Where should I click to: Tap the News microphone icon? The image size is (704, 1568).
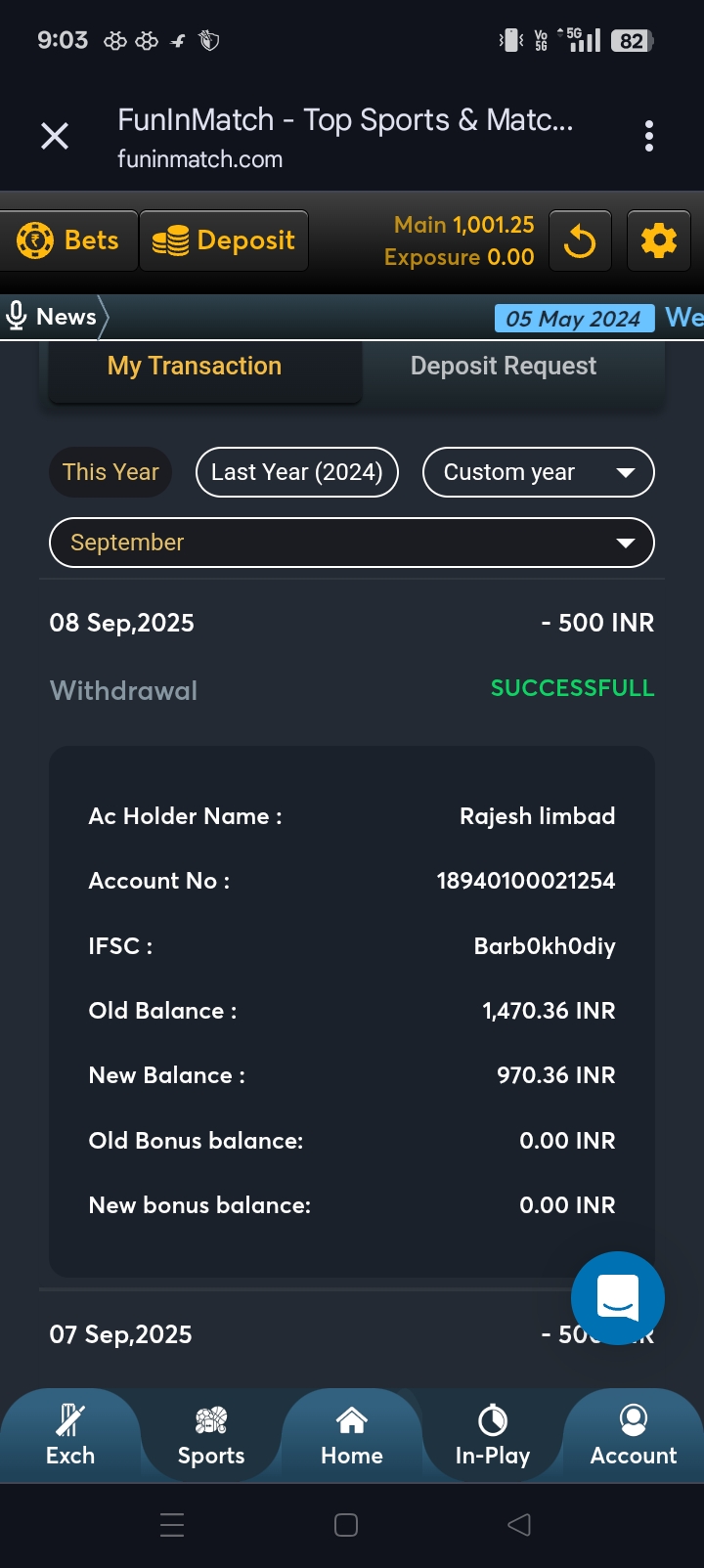[17, 316]
